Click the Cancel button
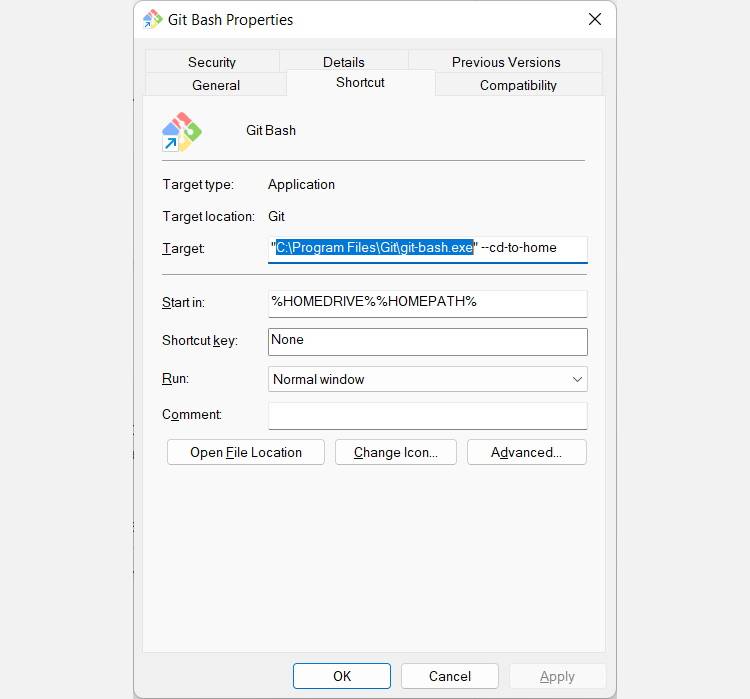Image resolution: width=750 pixels, height=699 pixels. (x=450, y=676)
